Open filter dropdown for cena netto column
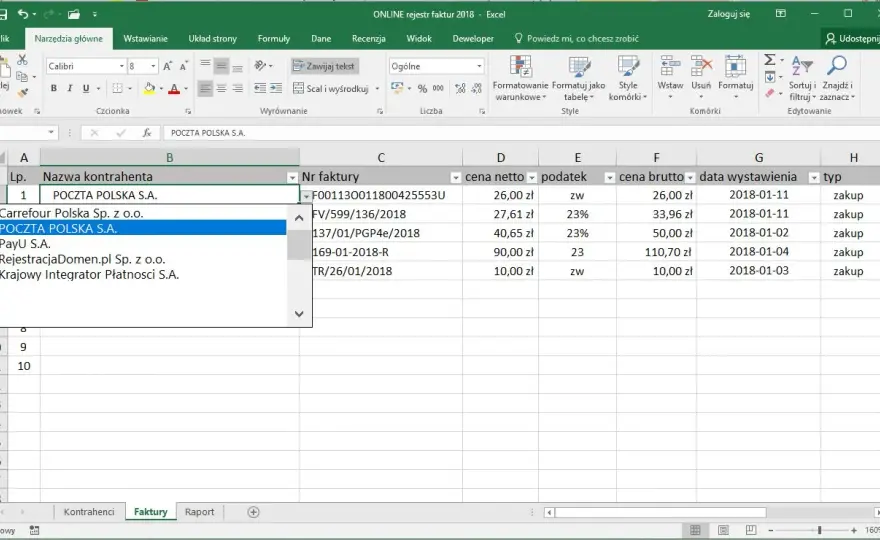This screenshot has height=540, width=880. pos(531,177)
